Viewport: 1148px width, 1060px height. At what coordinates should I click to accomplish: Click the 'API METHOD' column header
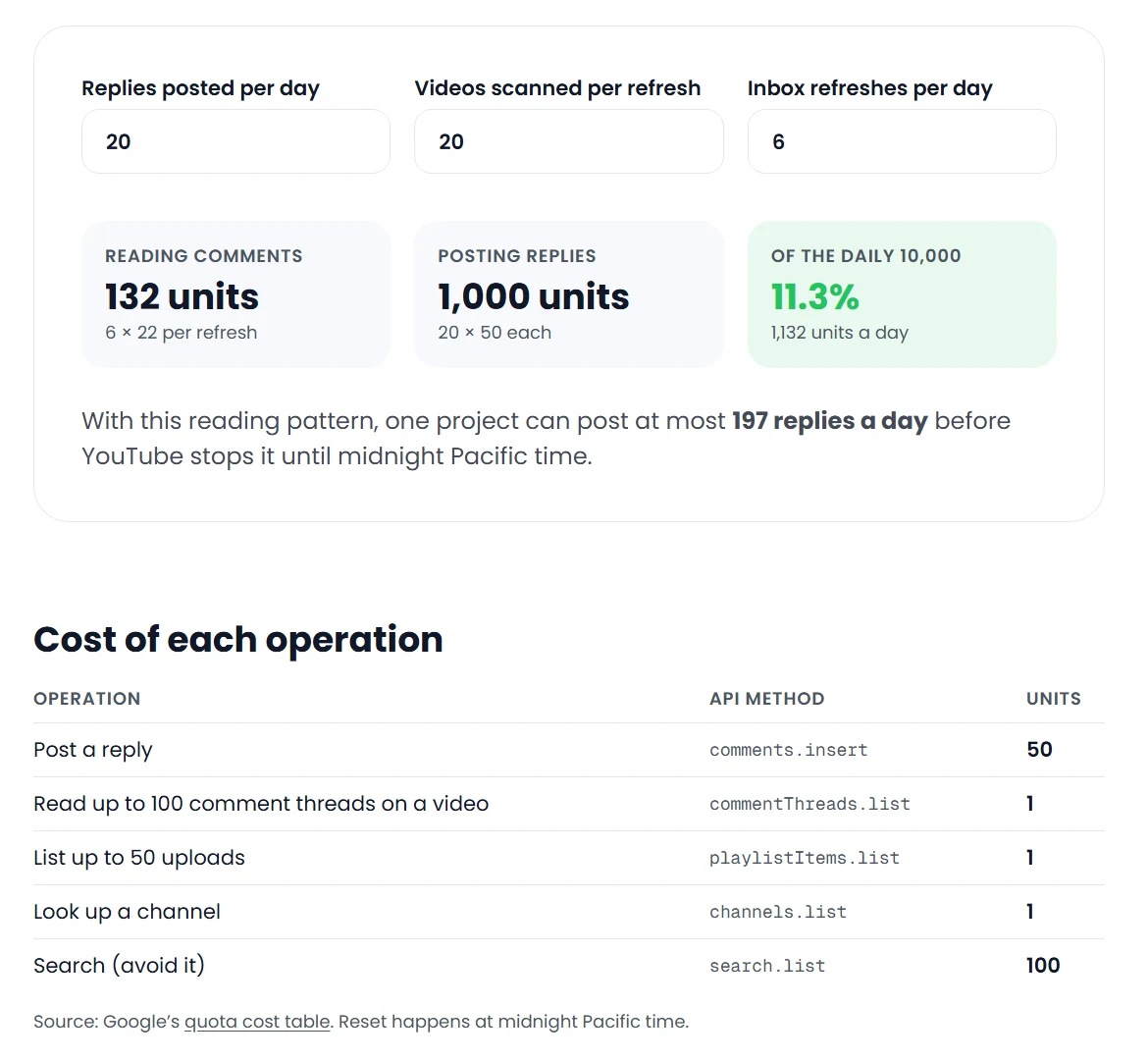coord(767,699)
